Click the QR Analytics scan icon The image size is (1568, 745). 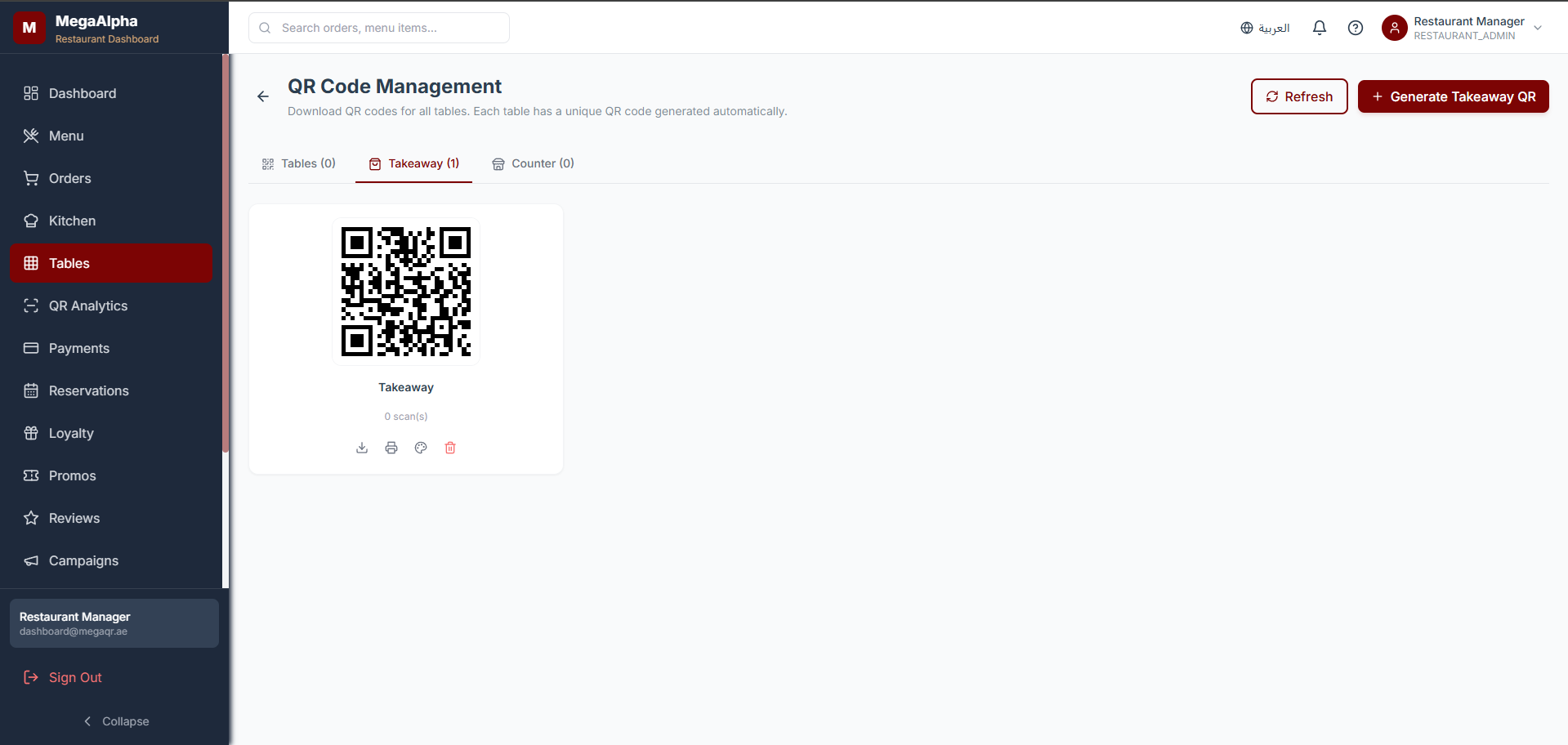coord(31,306)
